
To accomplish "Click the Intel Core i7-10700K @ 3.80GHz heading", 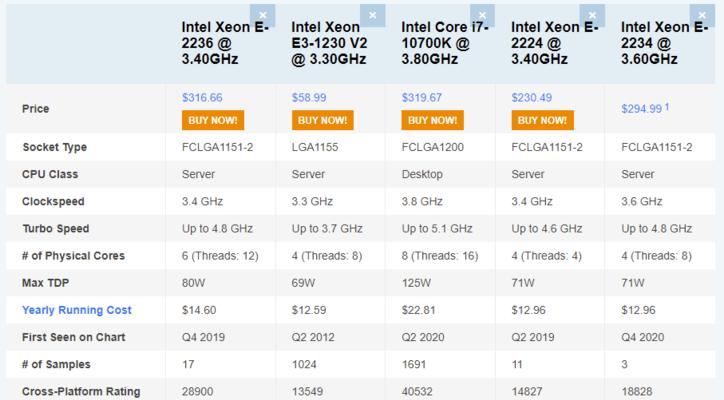I will click(445, 43).
